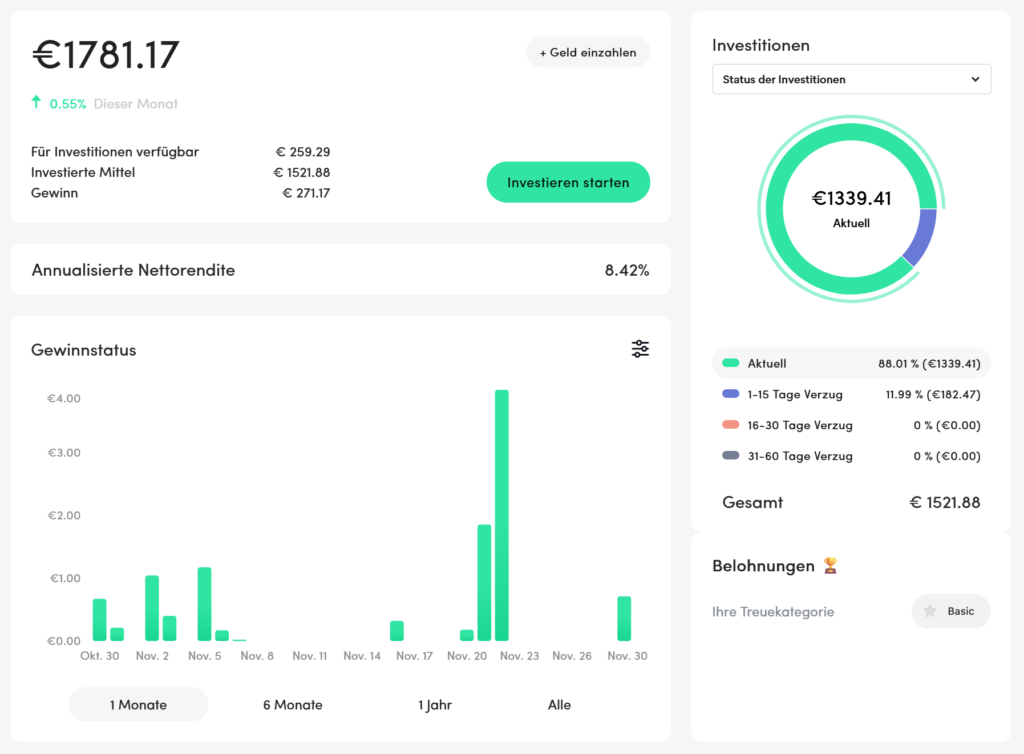Click the dropdown chevron in Investitionen panel
1024x754 pixels.
click(977, 79)
